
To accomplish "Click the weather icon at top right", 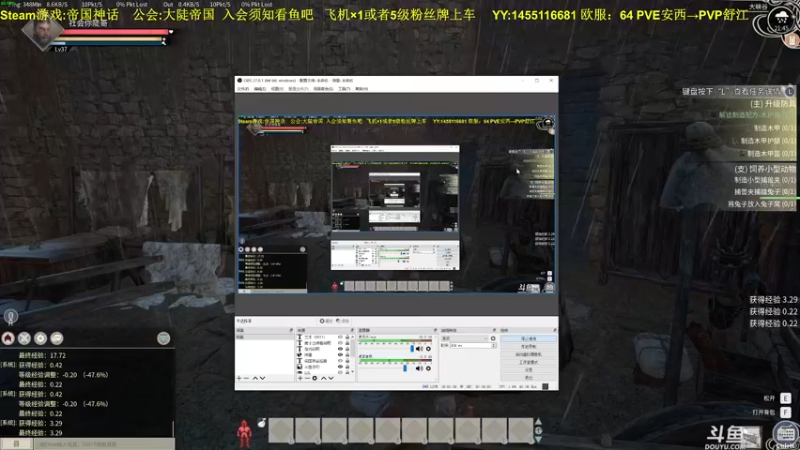I will click(x=781, y=16).
